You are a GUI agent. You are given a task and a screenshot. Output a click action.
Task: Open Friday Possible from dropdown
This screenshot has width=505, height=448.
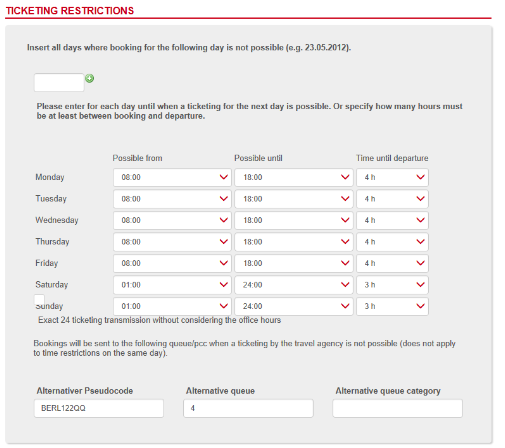(172, 263)
